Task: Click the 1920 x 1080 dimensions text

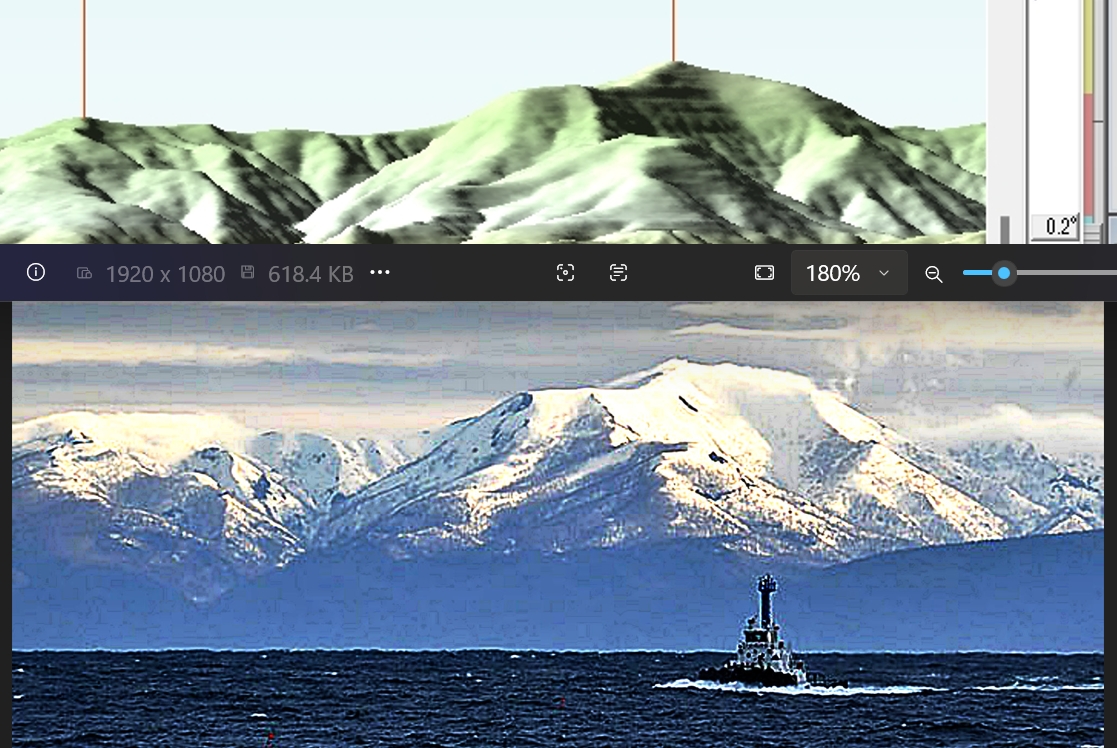Action: (165, 273)
